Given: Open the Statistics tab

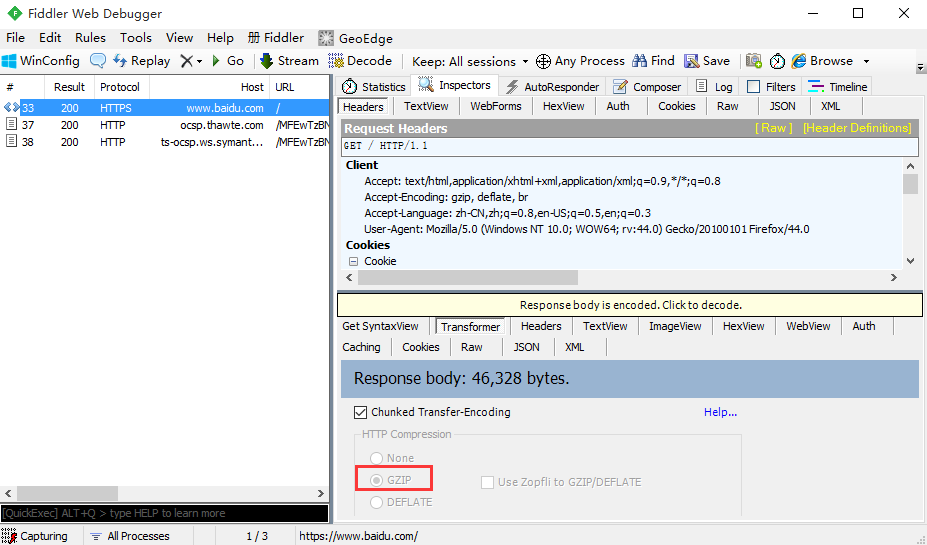Looking at the screenshot, I should [x=374, y=87].
